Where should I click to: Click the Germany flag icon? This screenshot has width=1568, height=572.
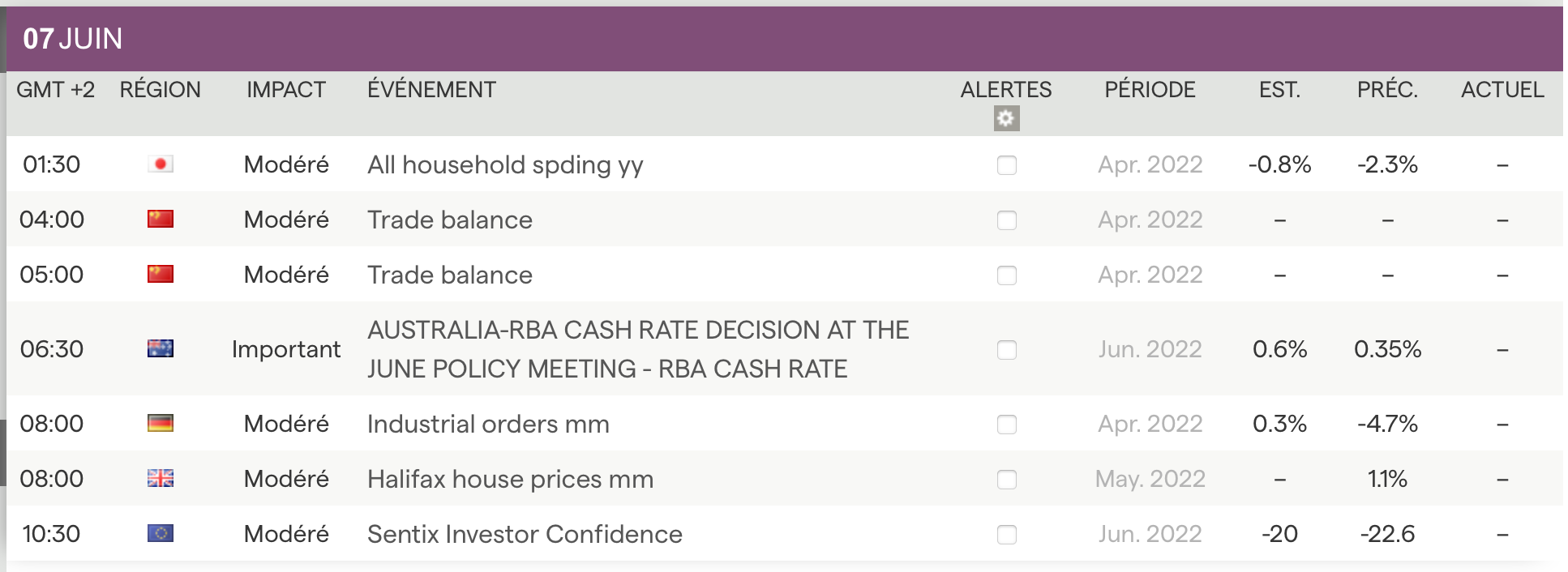(161, 424)
